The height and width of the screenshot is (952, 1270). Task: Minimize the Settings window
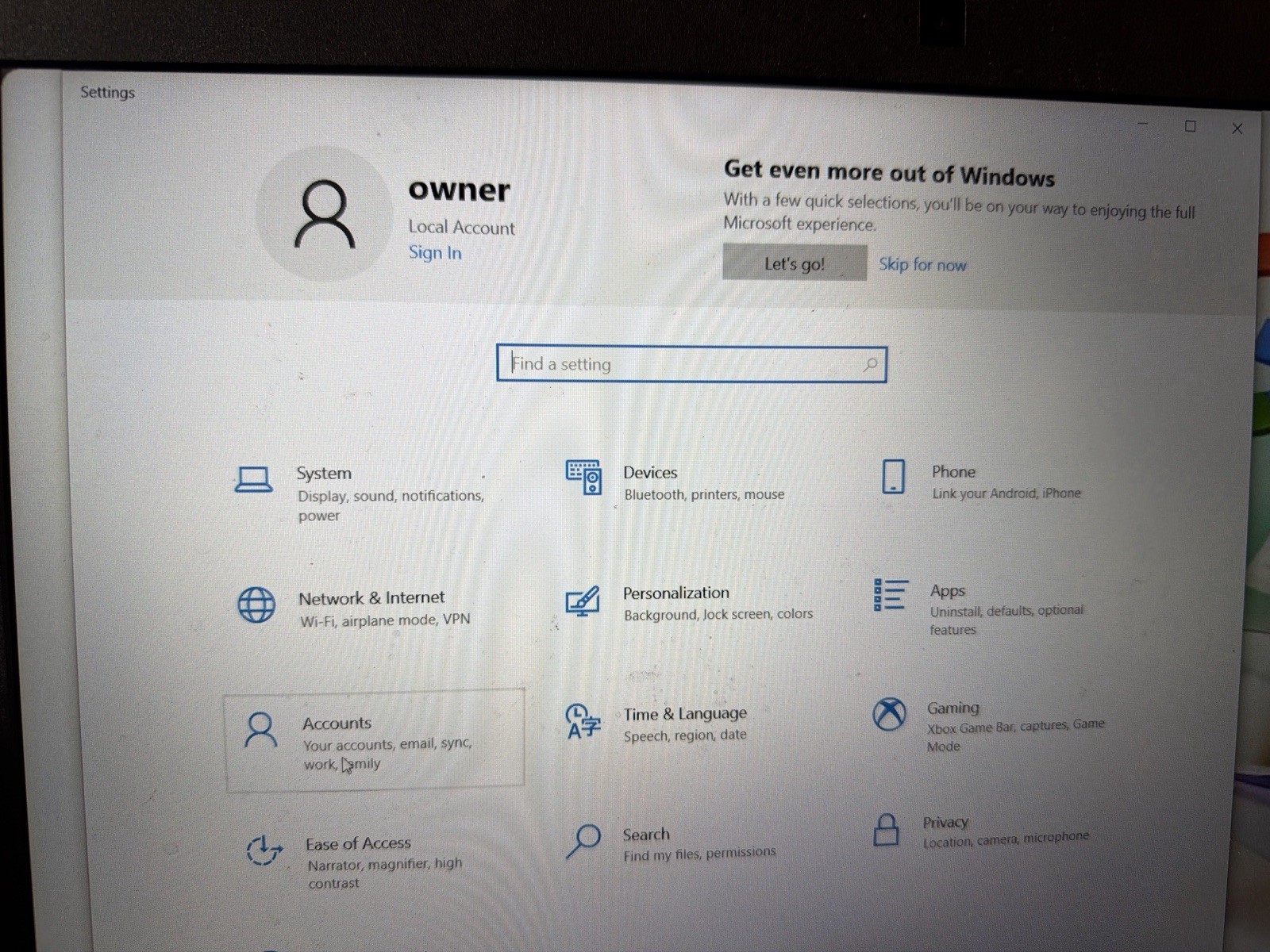tap(1143, 125)
